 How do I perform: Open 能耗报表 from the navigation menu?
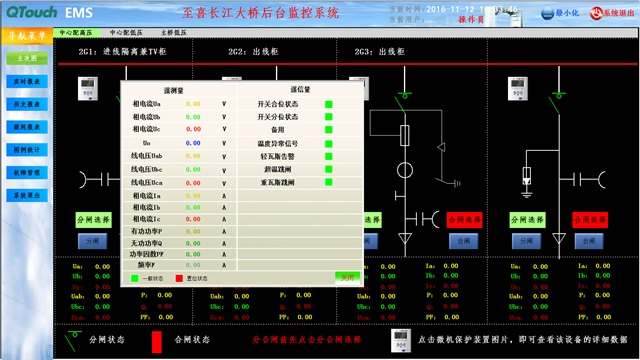[x=27, y=127]
